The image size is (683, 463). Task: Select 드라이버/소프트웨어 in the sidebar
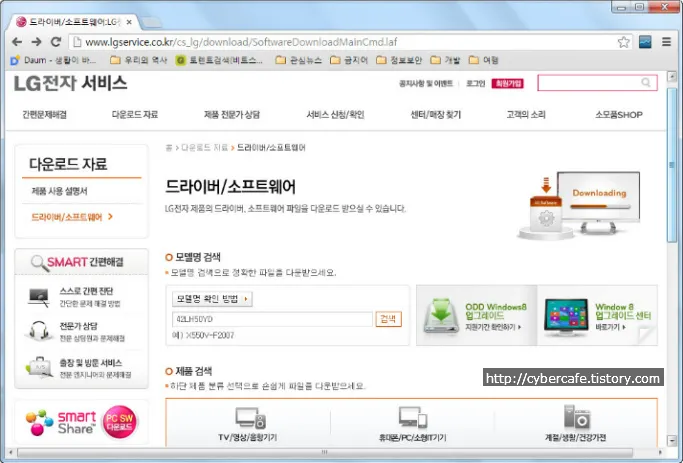point(71,217)
